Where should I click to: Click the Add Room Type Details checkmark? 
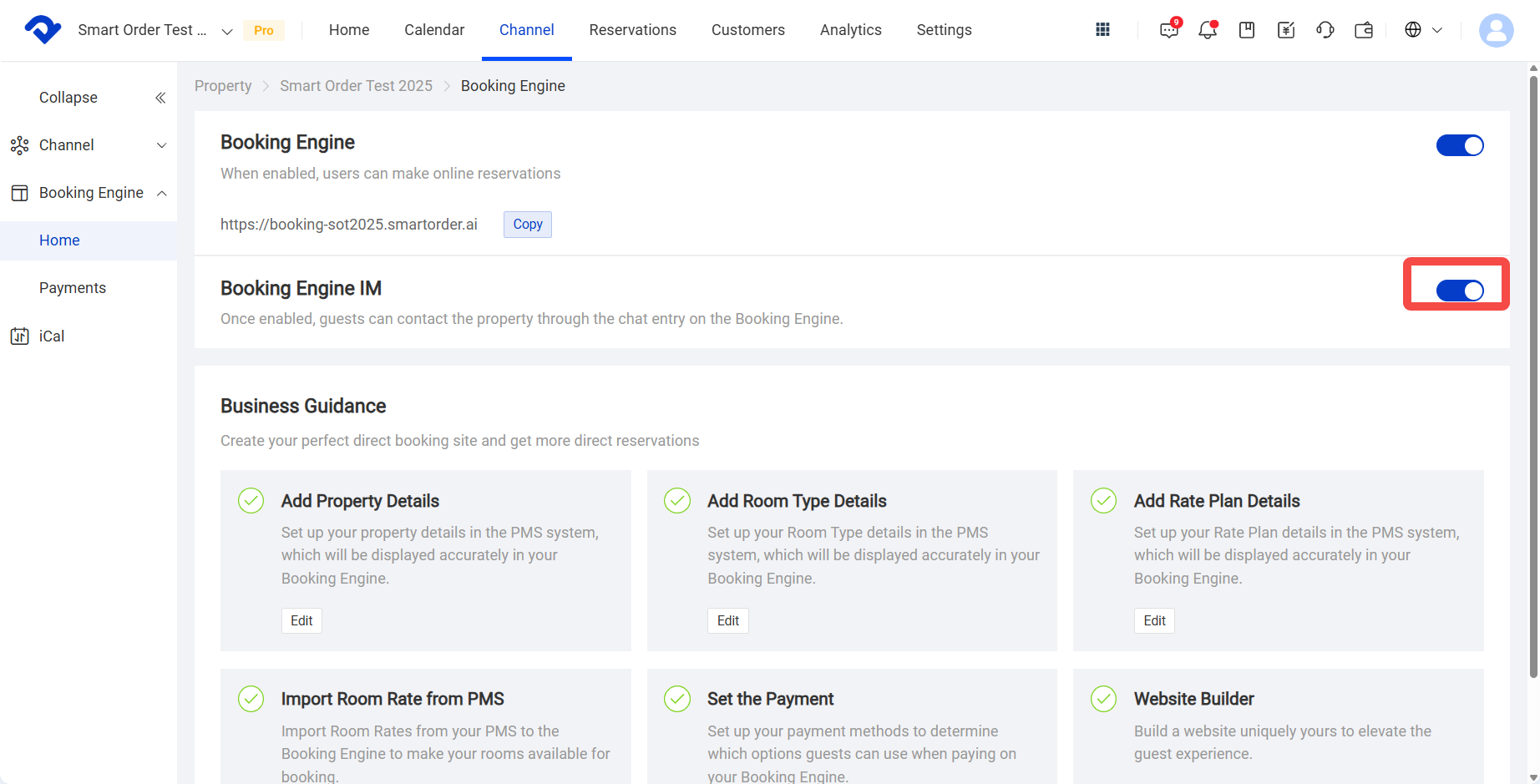pos(677,501)
